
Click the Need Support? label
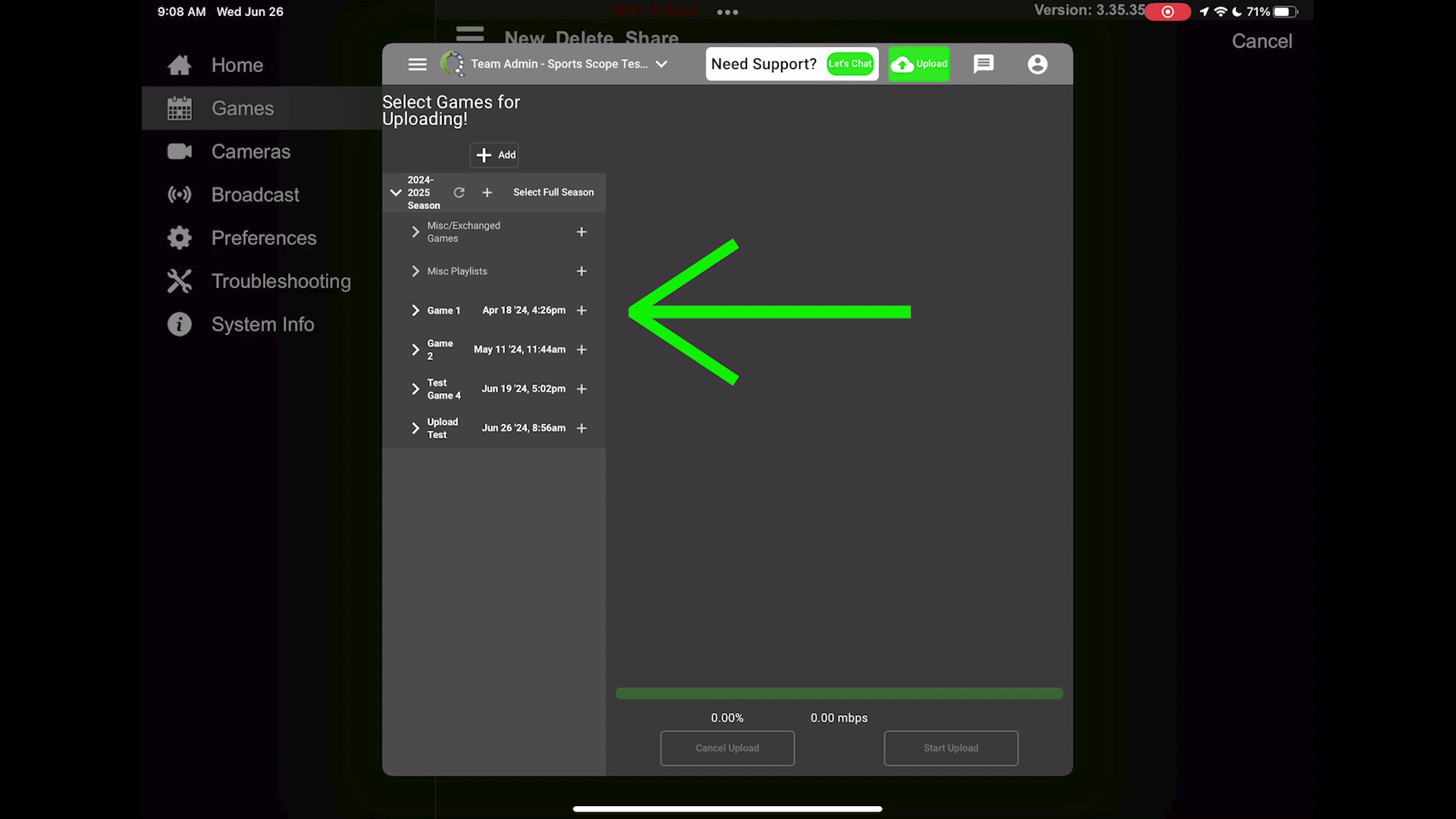[764, 64]
